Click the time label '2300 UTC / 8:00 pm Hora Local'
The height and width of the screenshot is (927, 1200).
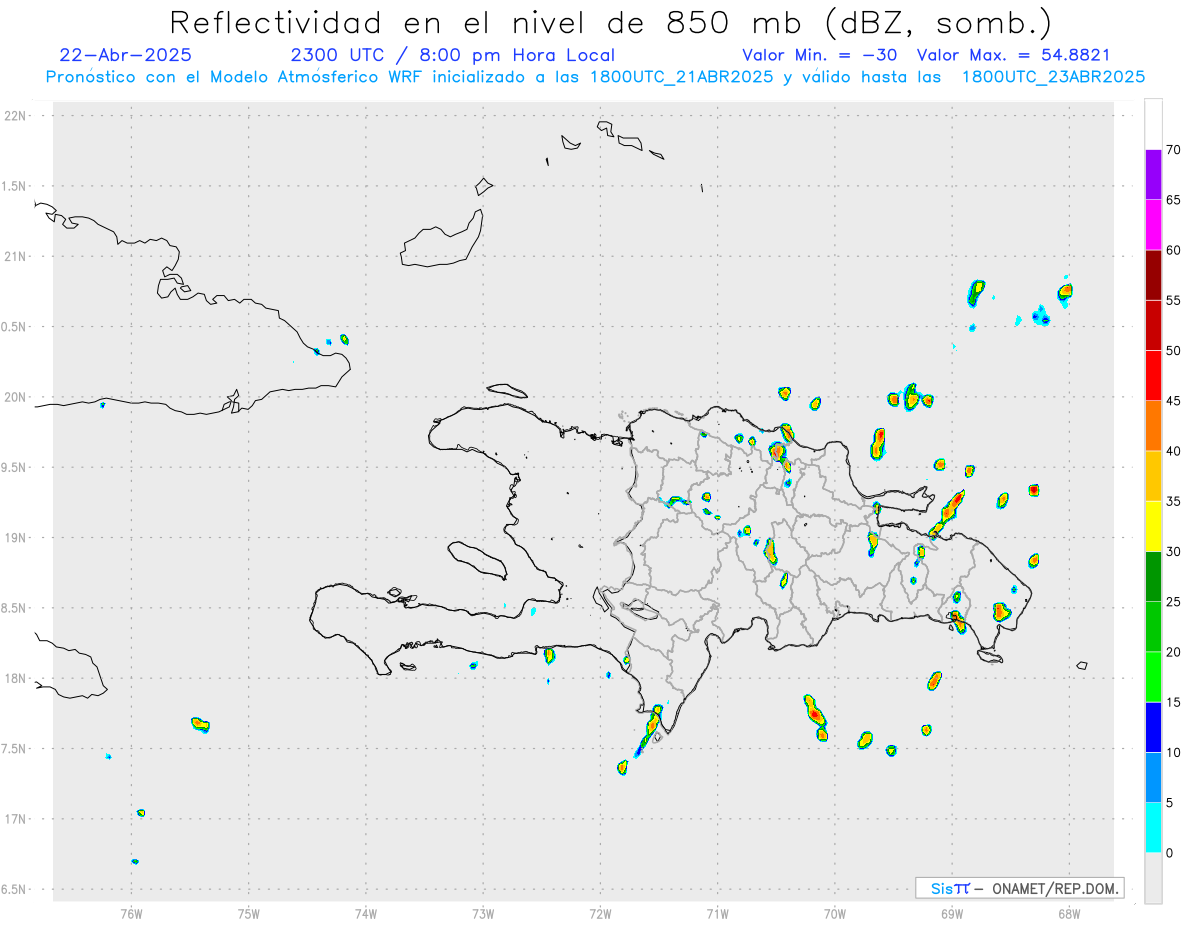point(452,55)
